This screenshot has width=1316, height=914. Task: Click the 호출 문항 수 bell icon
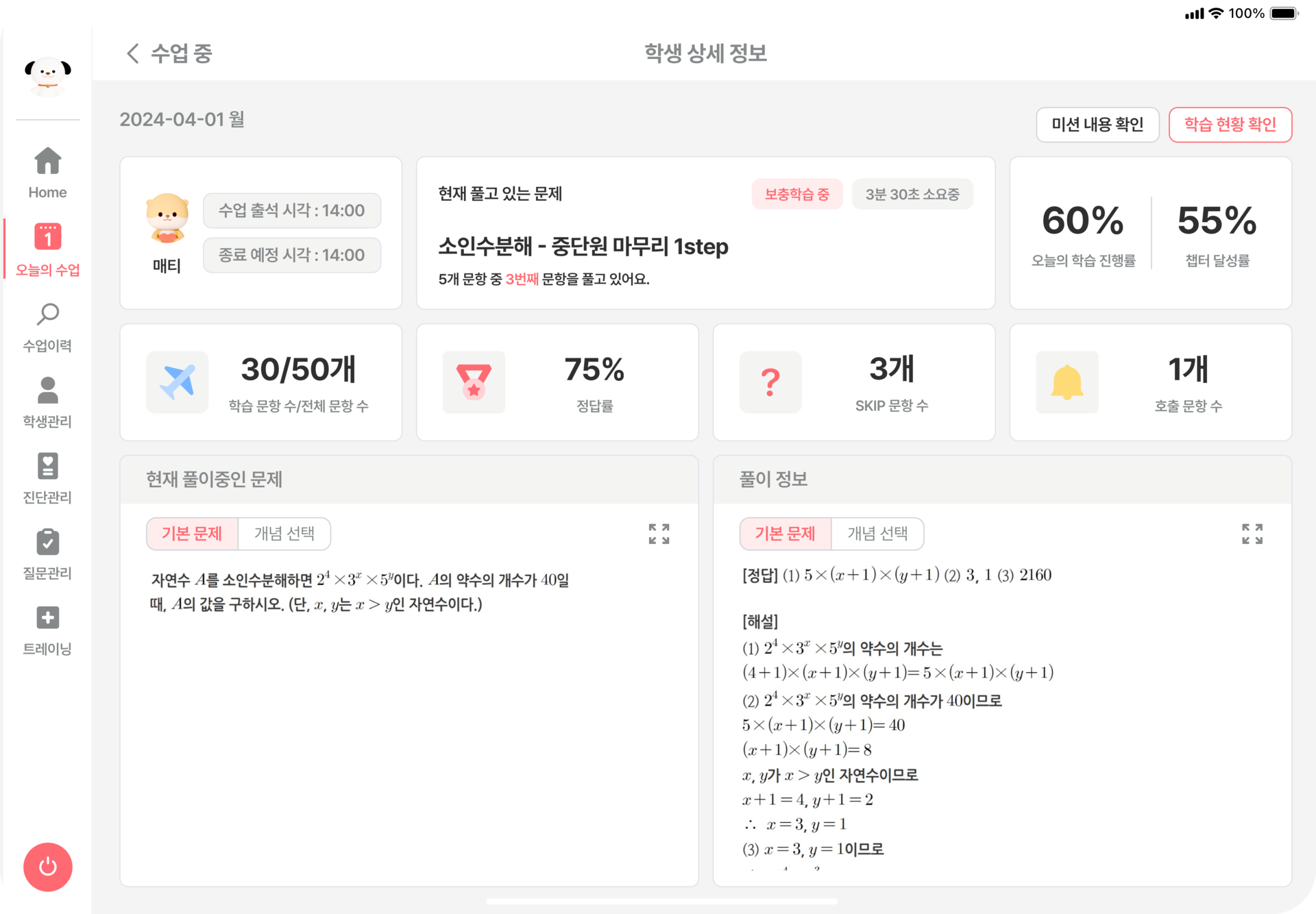[1067, 382]
